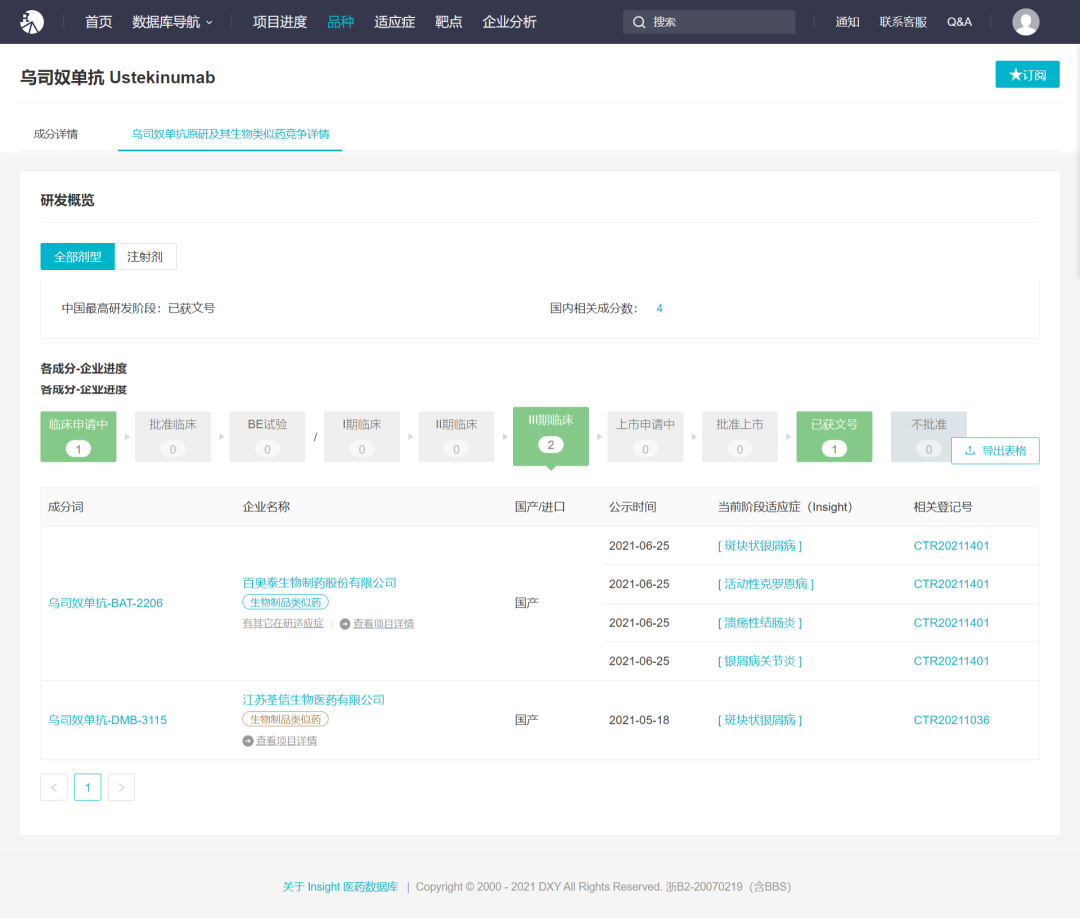Screen dimensions: 1080x918
Task: Select II期临床 stage box
Action: (x=456, y=437)
